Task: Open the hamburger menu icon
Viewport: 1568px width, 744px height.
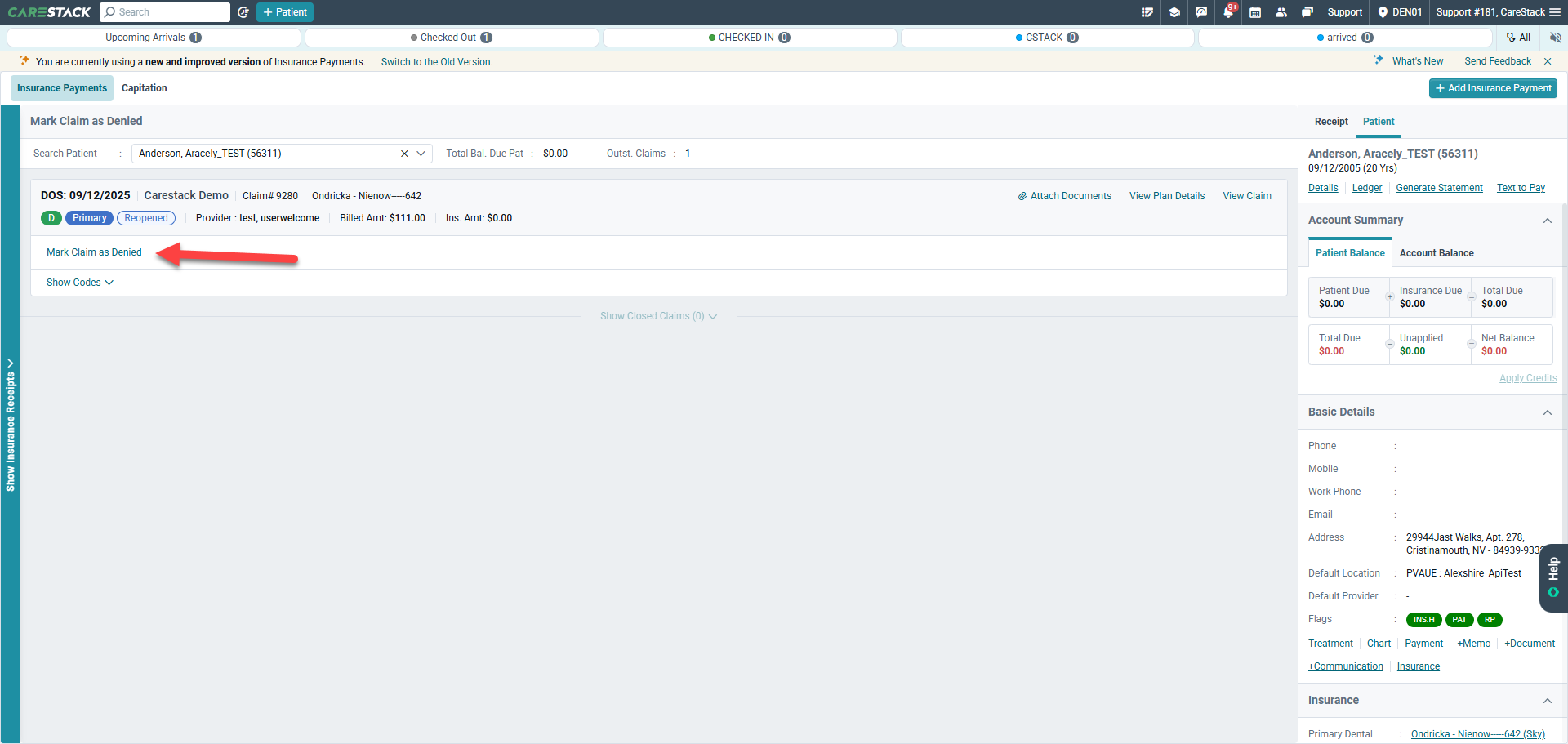Action: pyautogui.click(x=1554, y=12)
